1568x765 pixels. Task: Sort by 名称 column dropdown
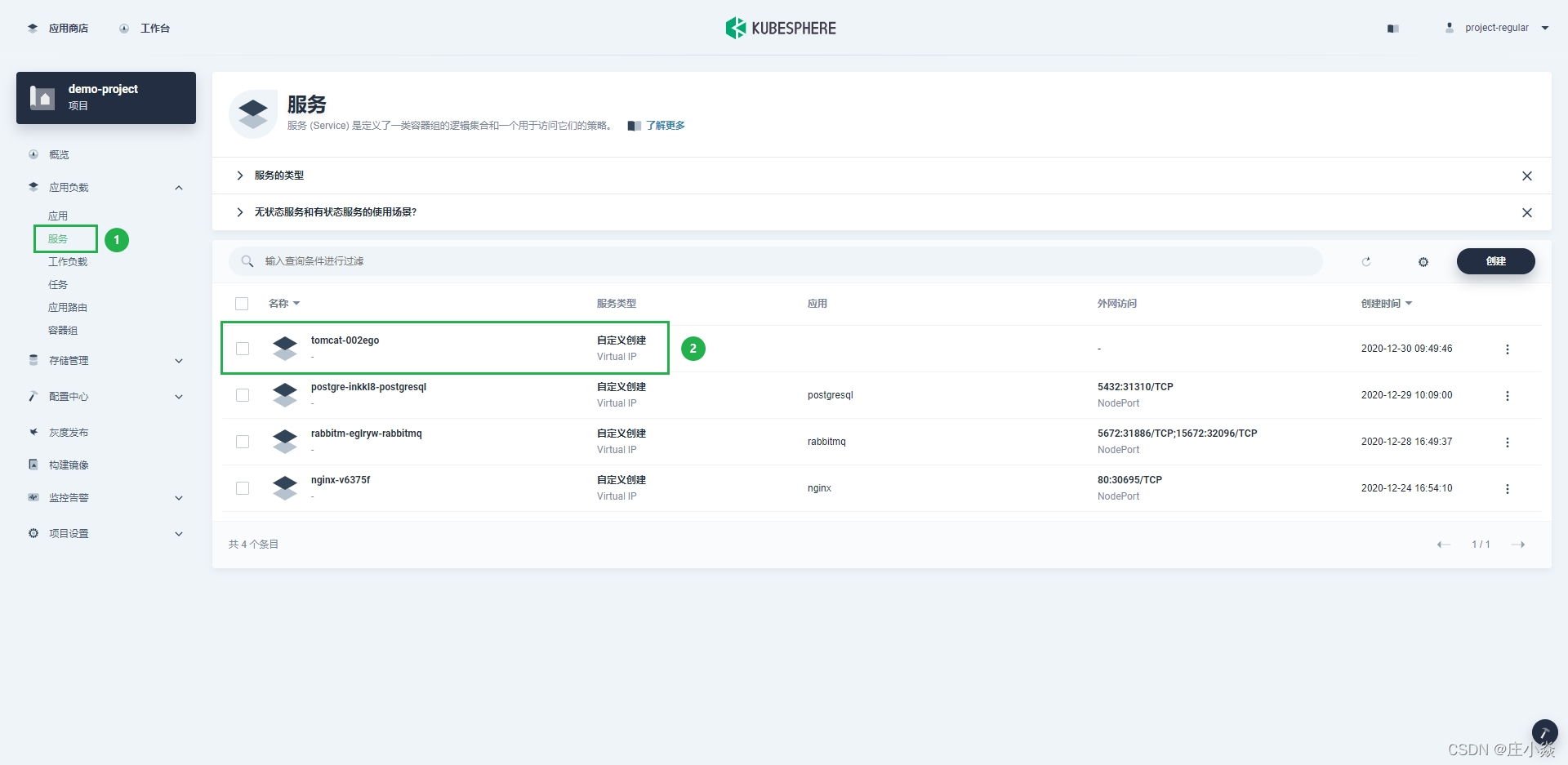pyautogui.click(x=284, y=304)
